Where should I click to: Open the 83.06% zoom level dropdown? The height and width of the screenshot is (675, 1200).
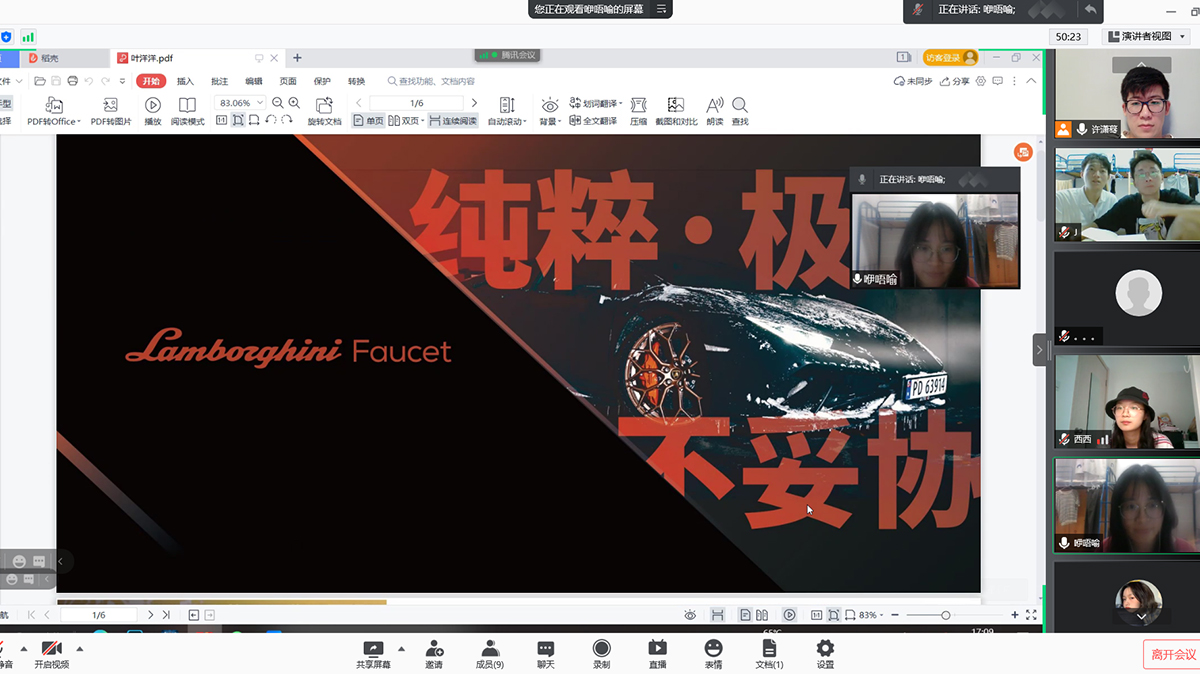click(x=241, y=103)
